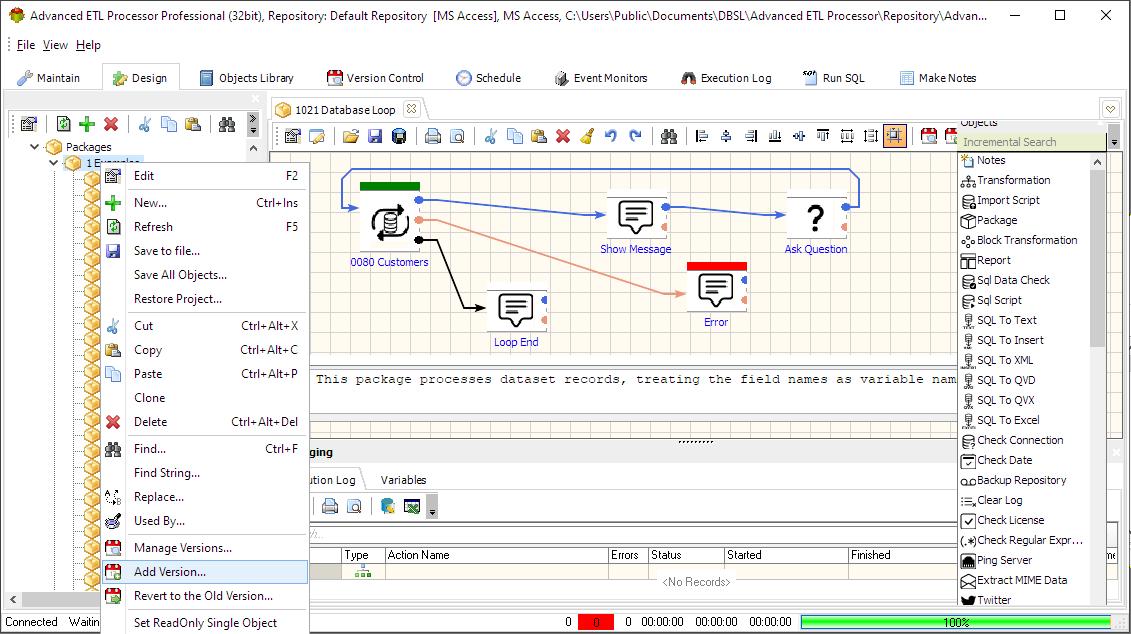Click in the Incremental Search field
This screenshot has height=634, width=1131.
[x=1032, y=142]
